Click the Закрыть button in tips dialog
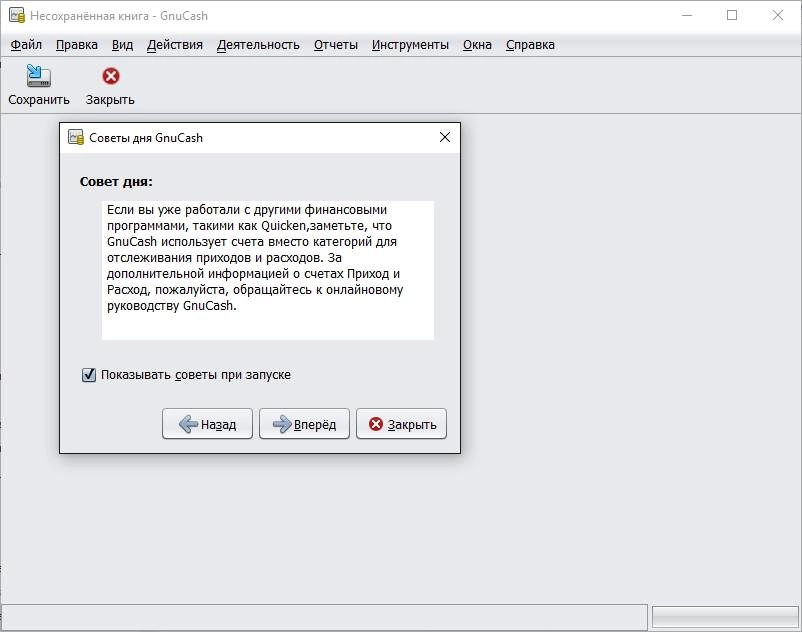 tap(402, 424)
